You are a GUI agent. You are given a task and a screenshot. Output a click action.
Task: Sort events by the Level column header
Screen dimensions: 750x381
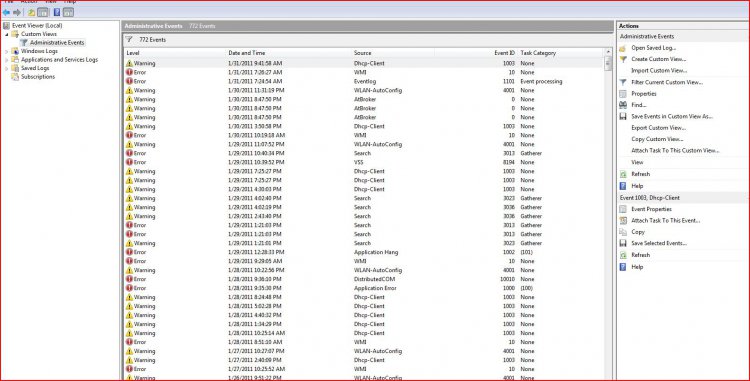175,53
